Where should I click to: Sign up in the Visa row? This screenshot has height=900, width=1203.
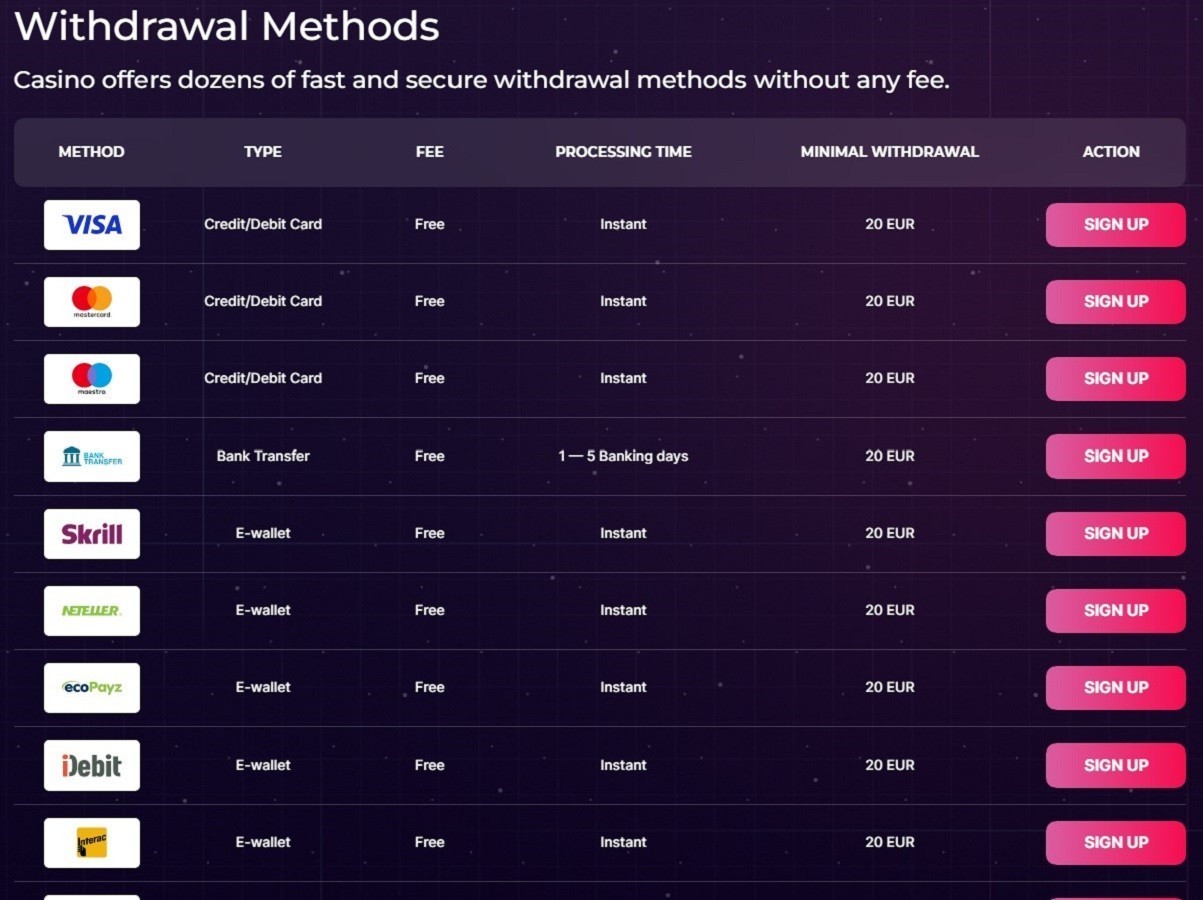(x=1116, y=225)
